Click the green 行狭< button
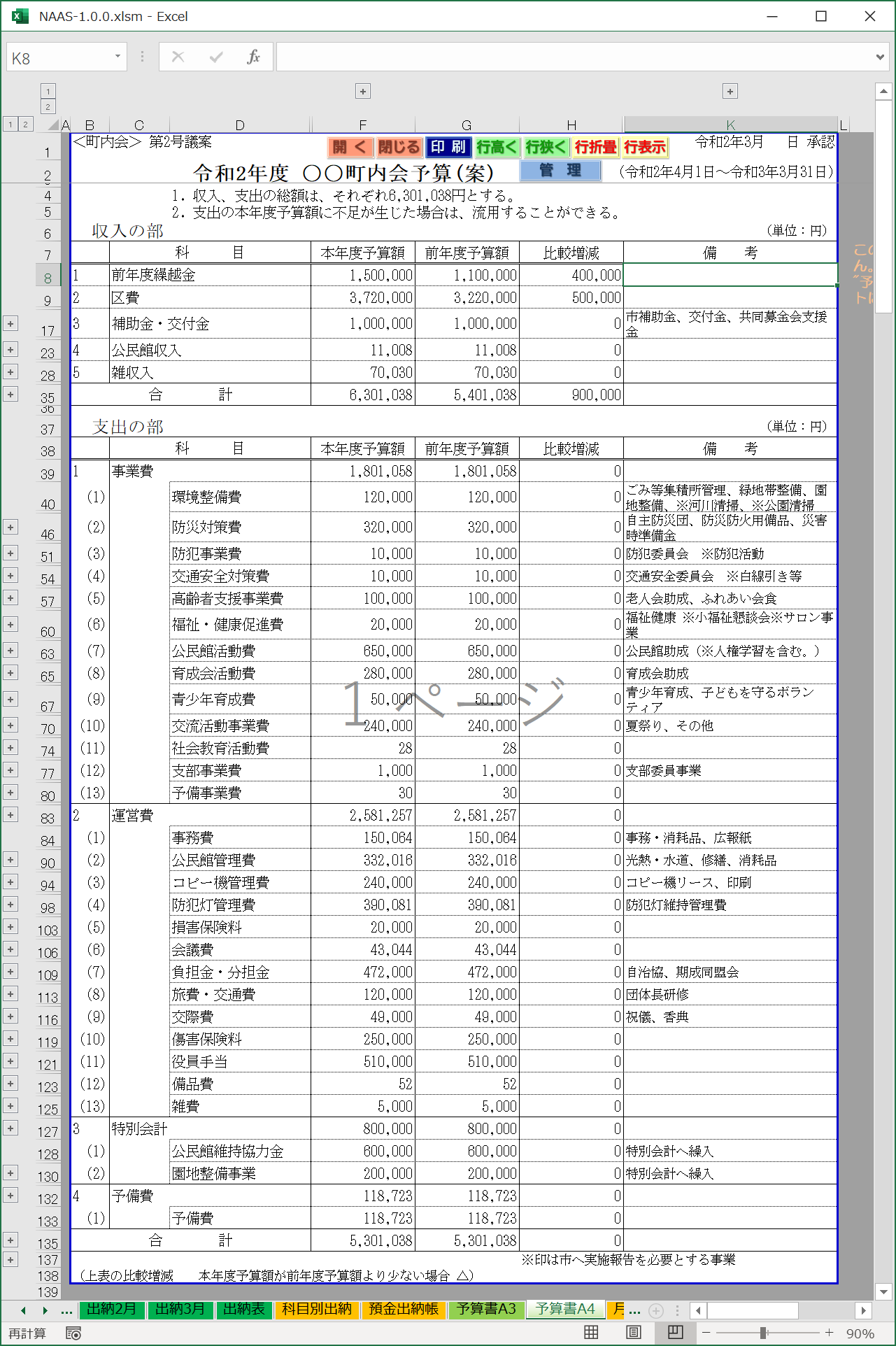 pos(546,147)
